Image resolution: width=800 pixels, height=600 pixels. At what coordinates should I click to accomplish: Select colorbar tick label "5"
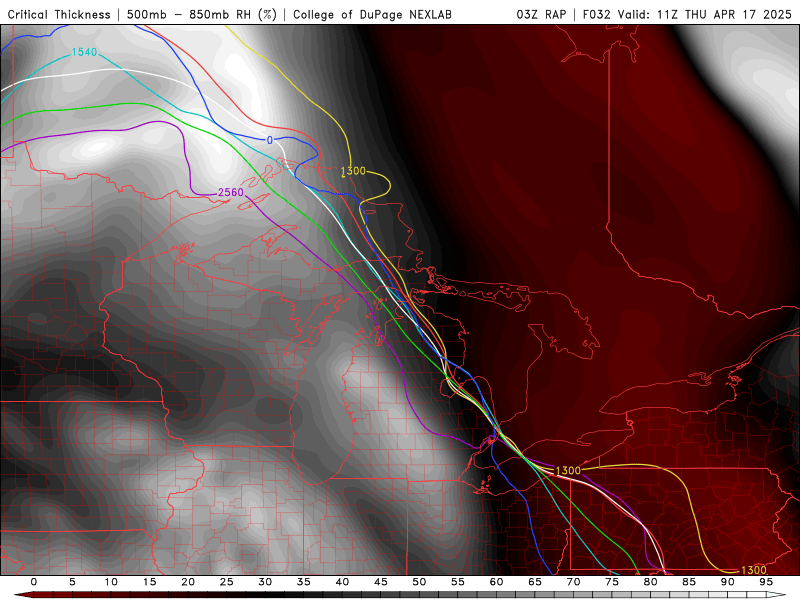pyautogui.click(x=72, y=582)
